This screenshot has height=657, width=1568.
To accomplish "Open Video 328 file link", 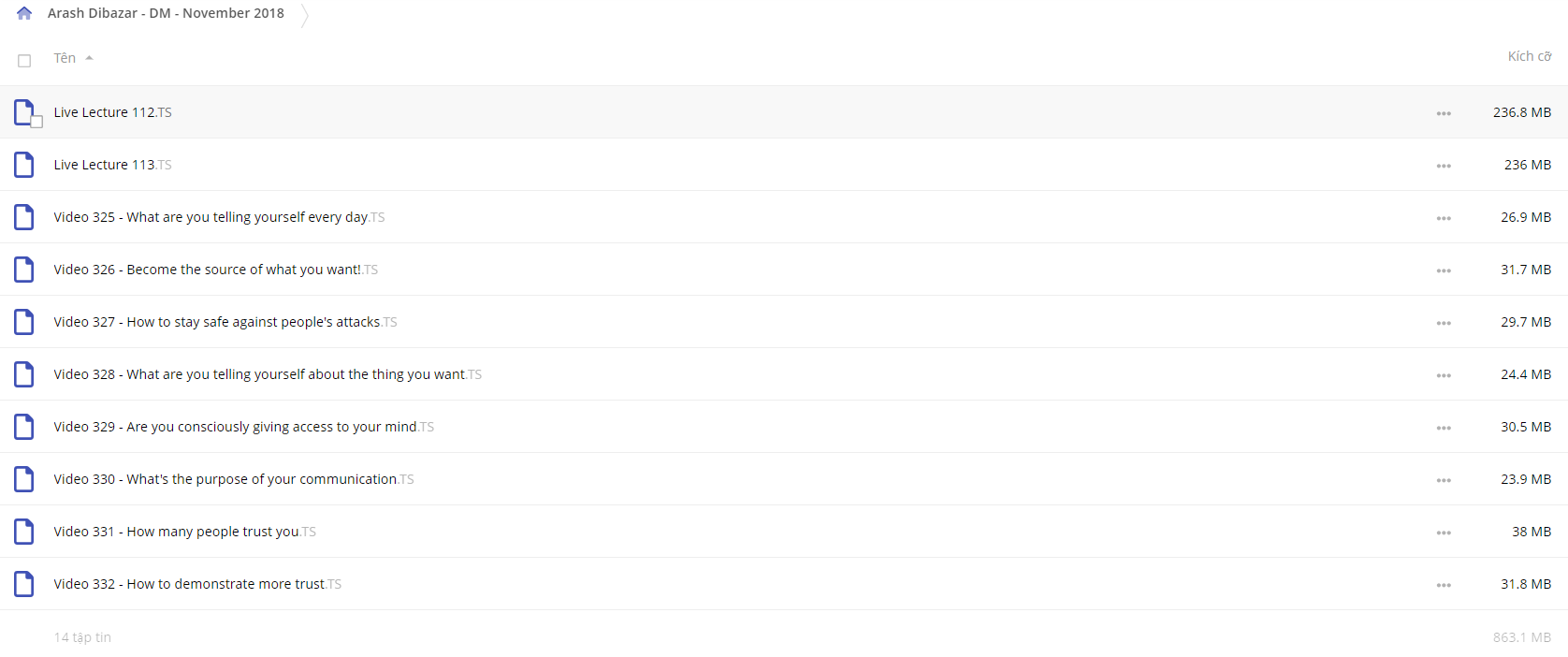I will (x=268, y=374).
